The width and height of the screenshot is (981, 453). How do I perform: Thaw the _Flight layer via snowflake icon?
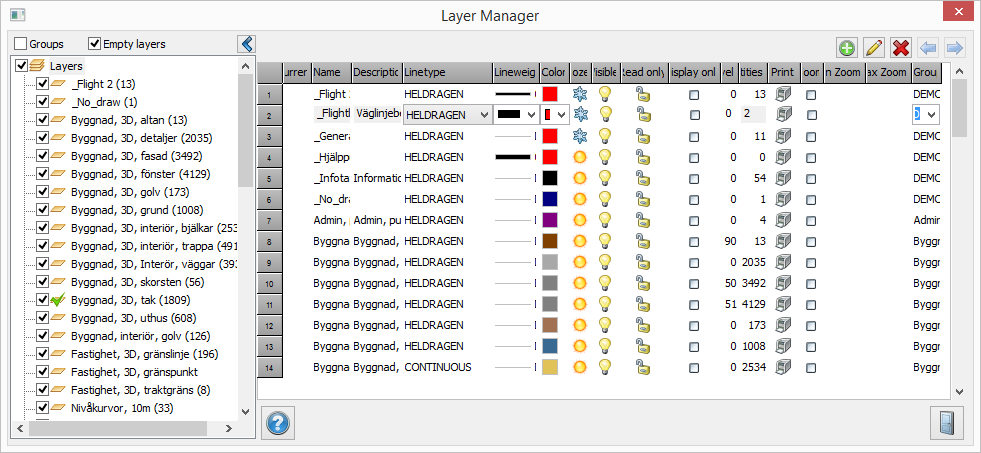[x=580, y=93]
